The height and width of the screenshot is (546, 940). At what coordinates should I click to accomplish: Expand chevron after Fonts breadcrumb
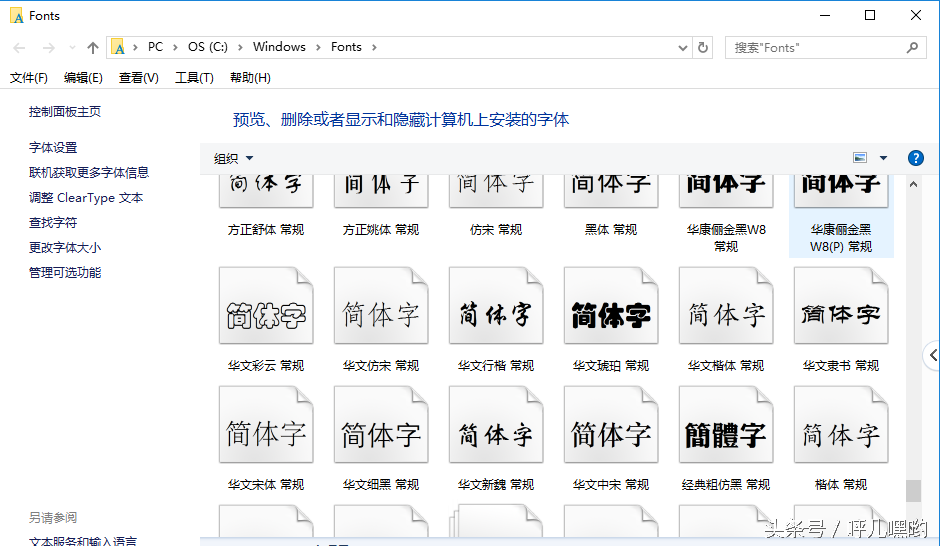(374, 47)
